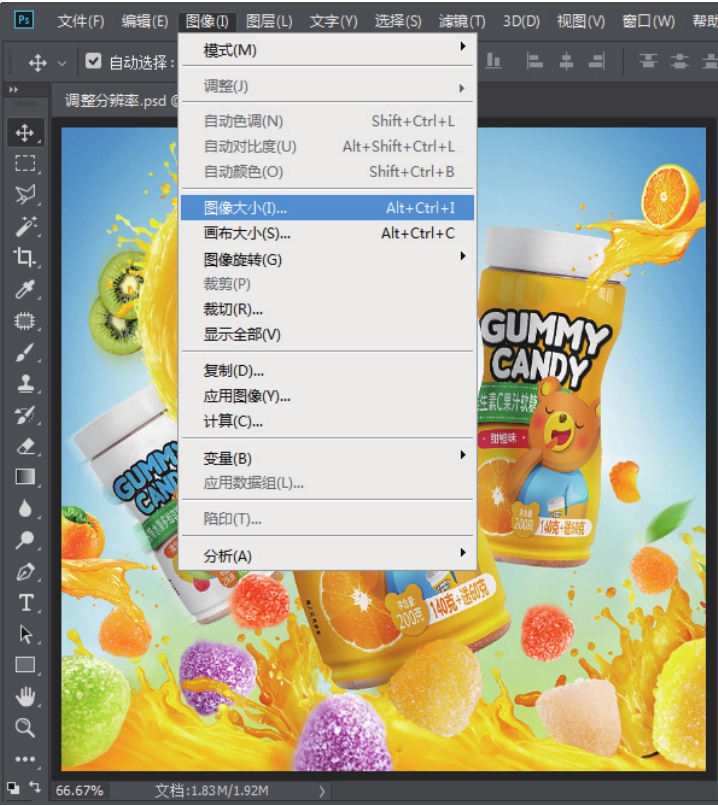Open the tool preset dropdown arrow
The image size is (718, 806).
tap(62, 64)
